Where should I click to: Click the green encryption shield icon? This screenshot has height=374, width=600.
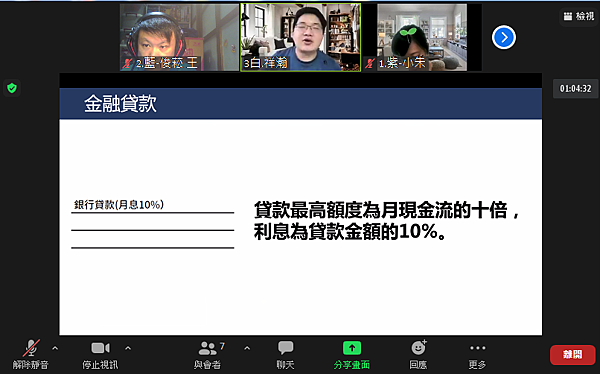coord(12,88)
